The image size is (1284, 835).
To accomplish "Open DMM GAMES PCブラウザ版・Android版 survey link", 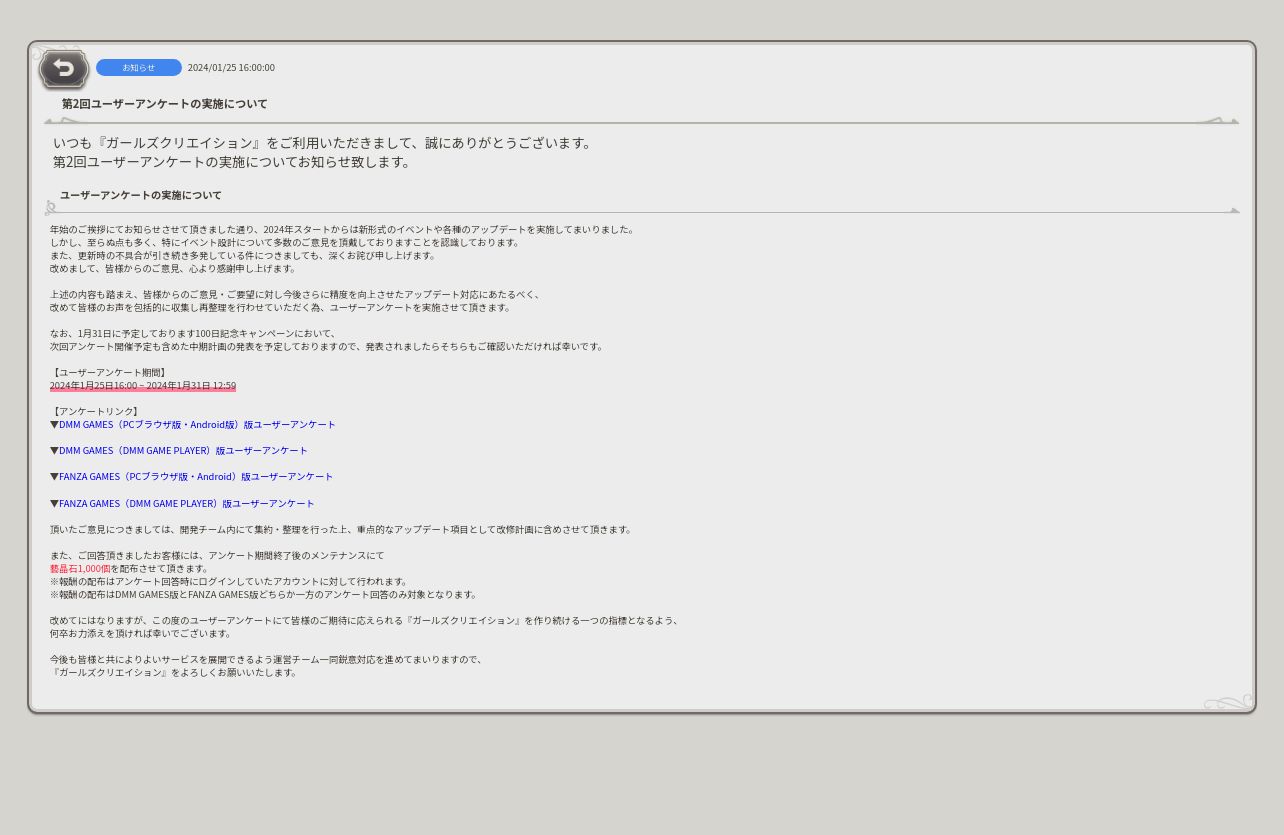I will pyautogui.click(x=197, y=424).
